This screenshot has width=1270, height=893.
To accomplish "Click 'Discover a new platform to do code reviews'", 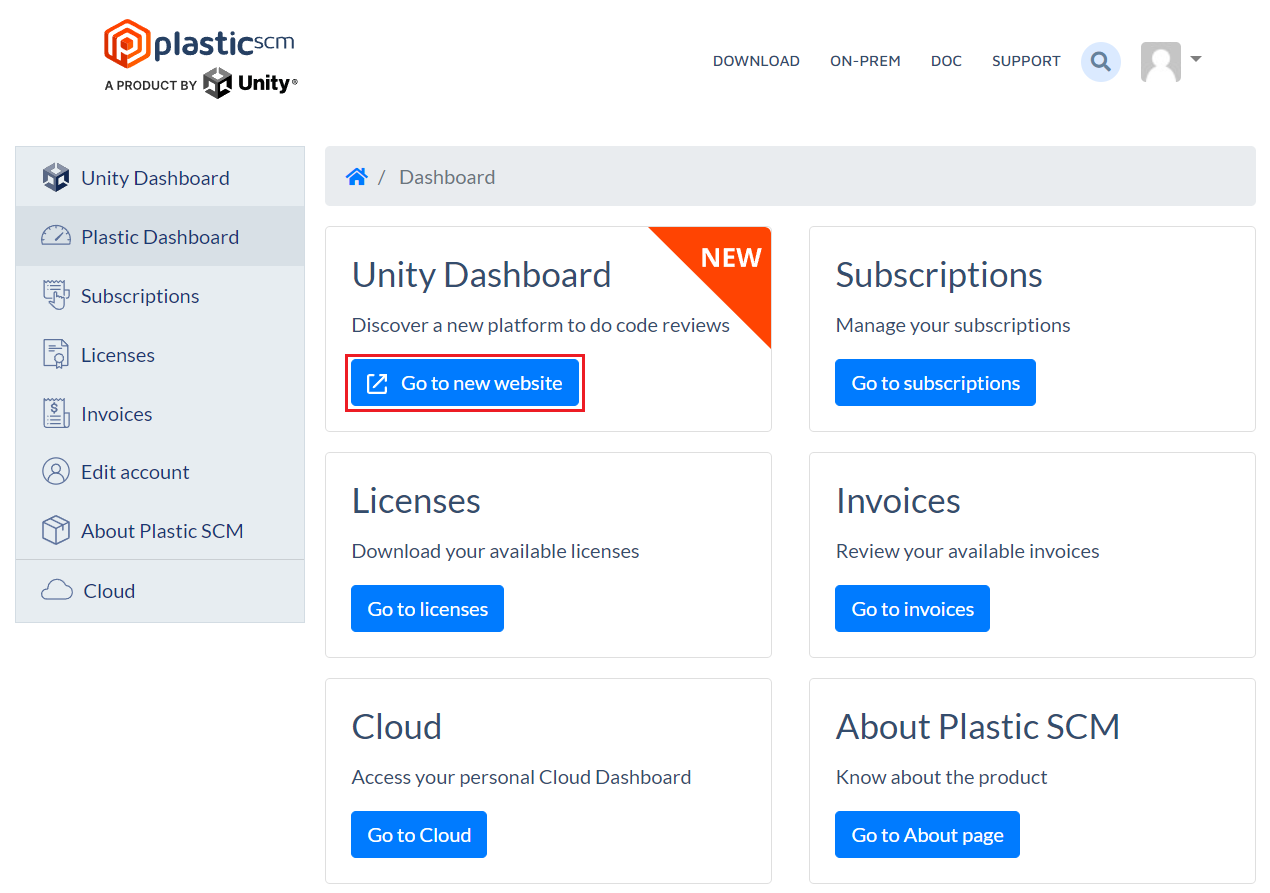I will [x=541, y=325].
